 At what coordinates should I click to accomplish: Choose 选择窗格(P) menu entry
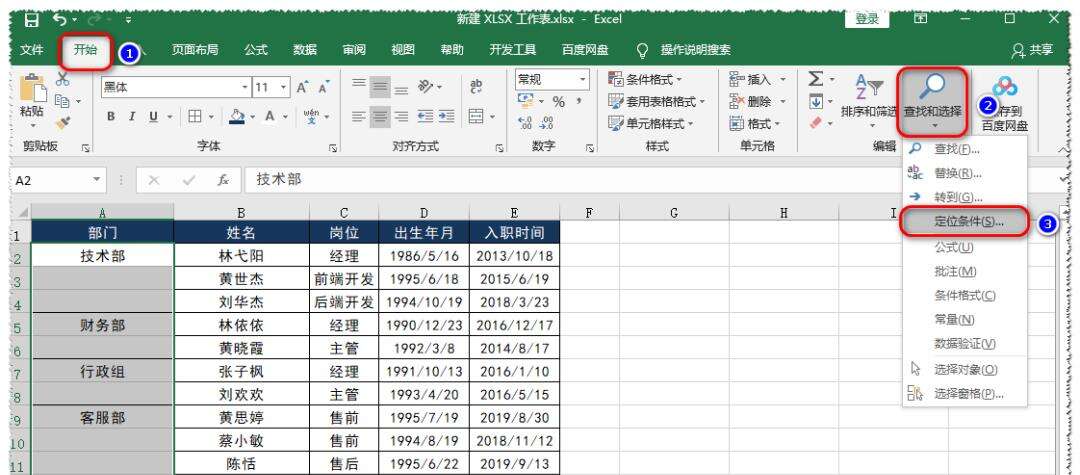point(965,394)
